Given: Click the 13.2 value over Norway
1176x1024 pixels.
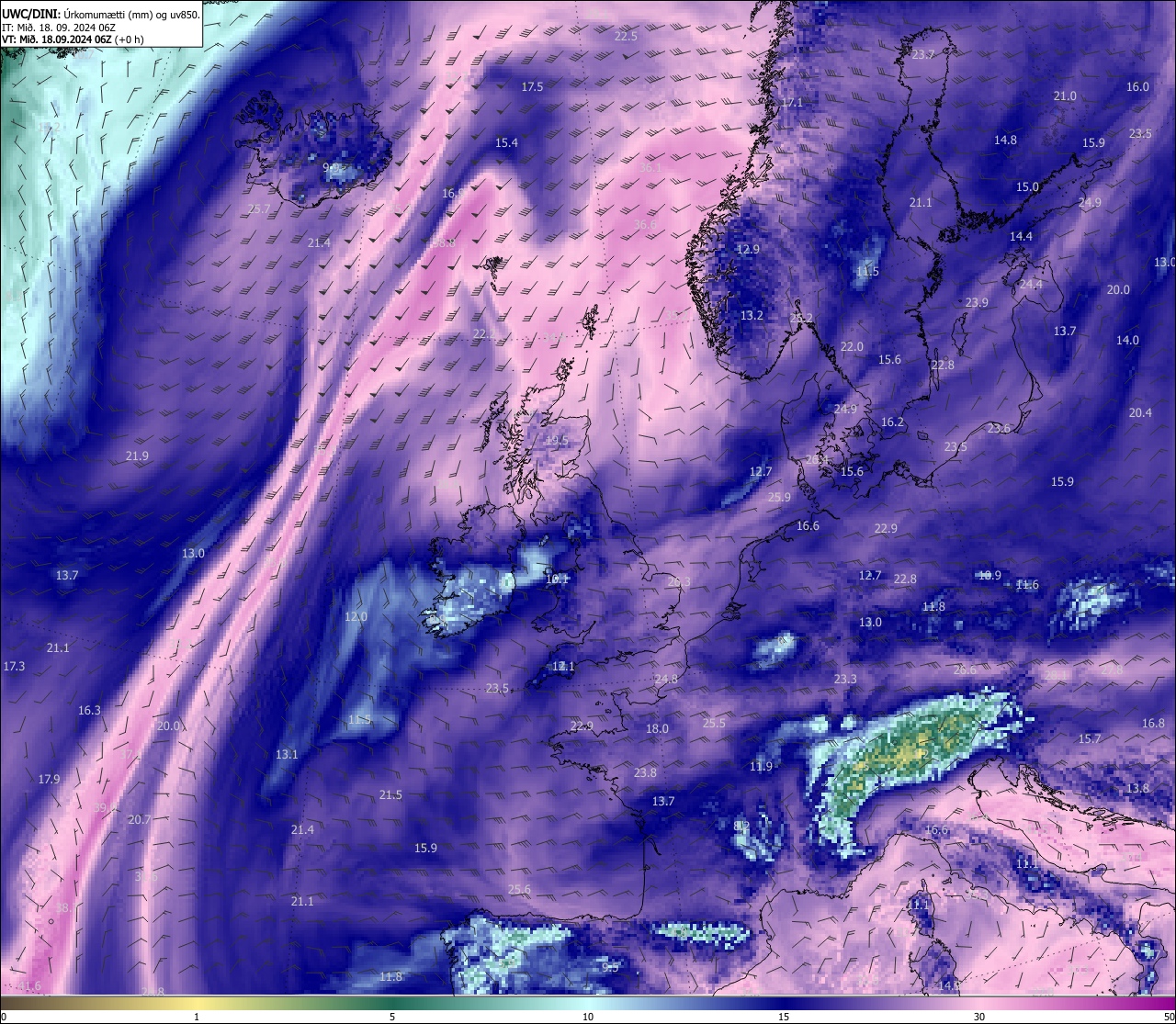Looking at the screenshot, I should pyautogui.click(x=752, y=316).
